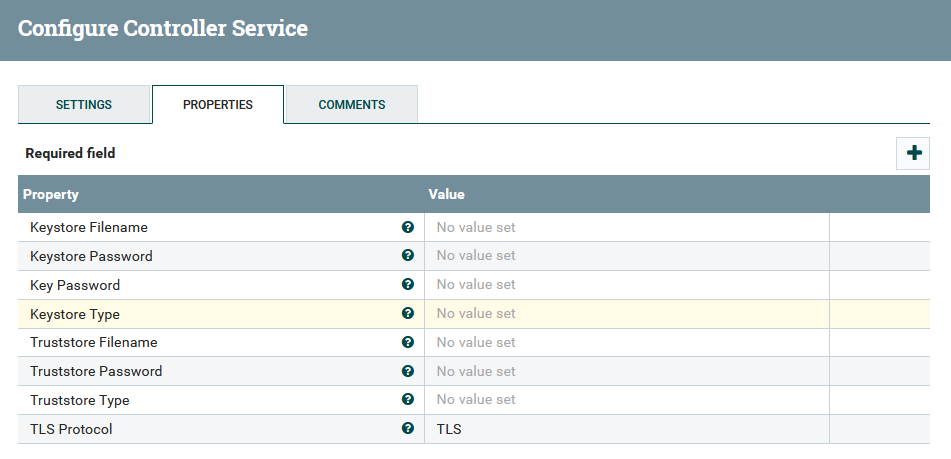Screen dimensions: 951x459
Task: Click help icon for Keystore Type
Action: pyautogui.click(x=408, y=313)
